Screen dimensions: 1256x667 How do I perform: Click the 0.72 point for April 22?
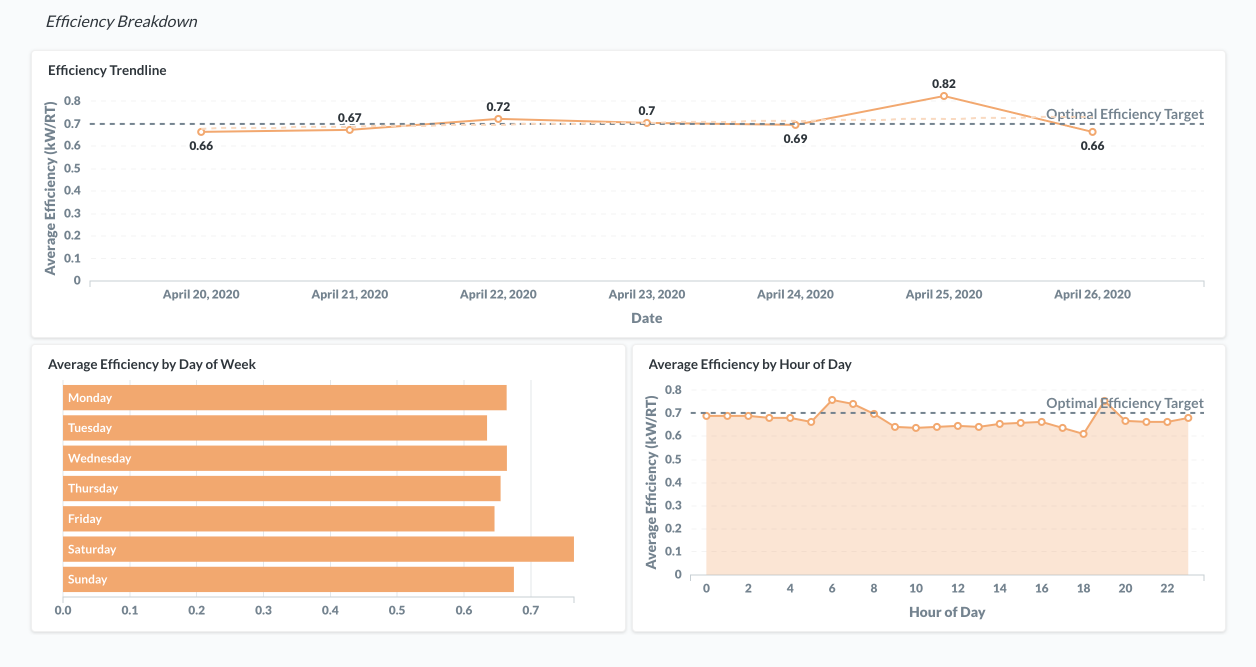[x=498, y=119]
